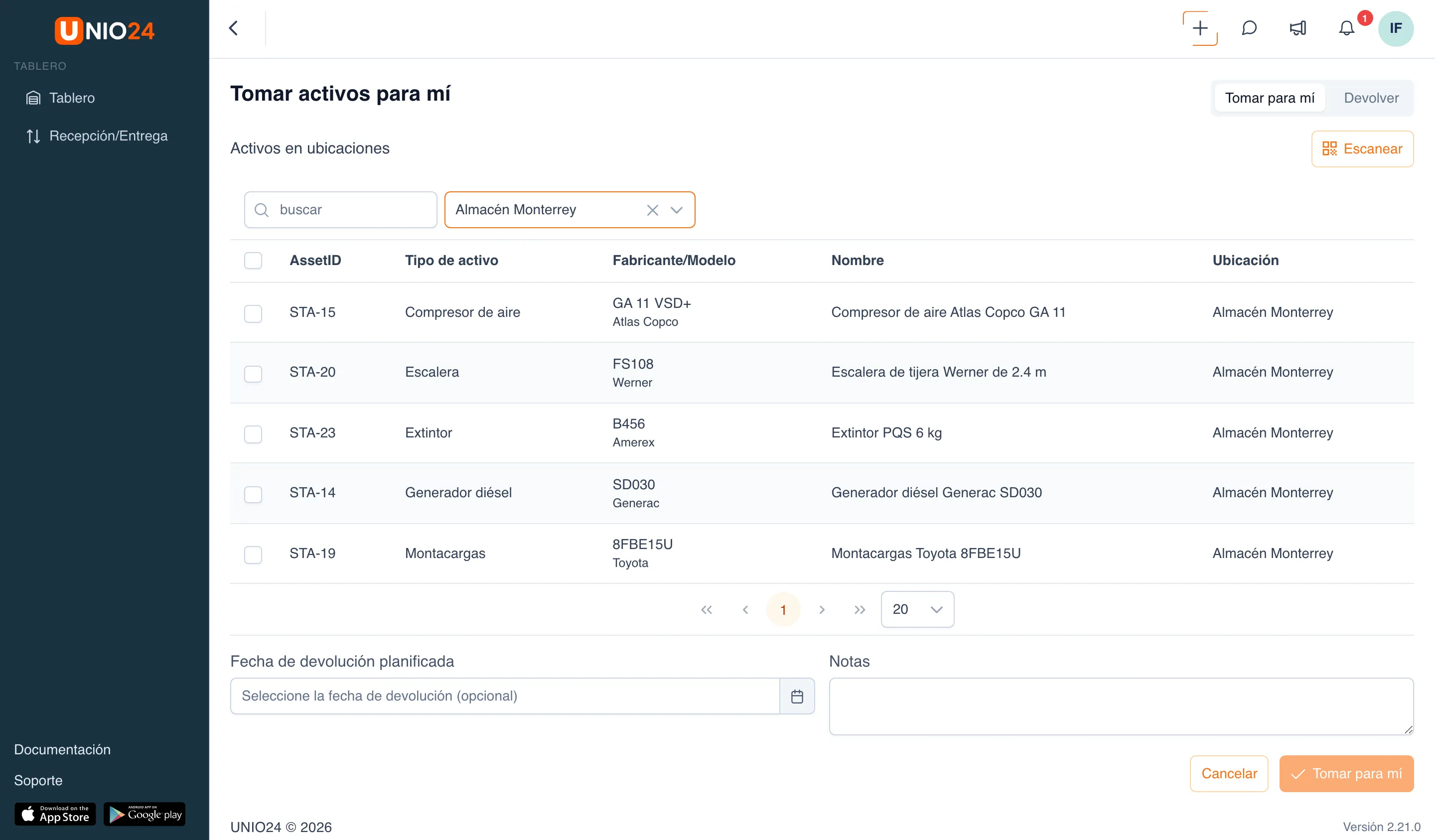This screenshot has height=840, width=1435.
Task: Download from the App Store badge
Action: 55,814
